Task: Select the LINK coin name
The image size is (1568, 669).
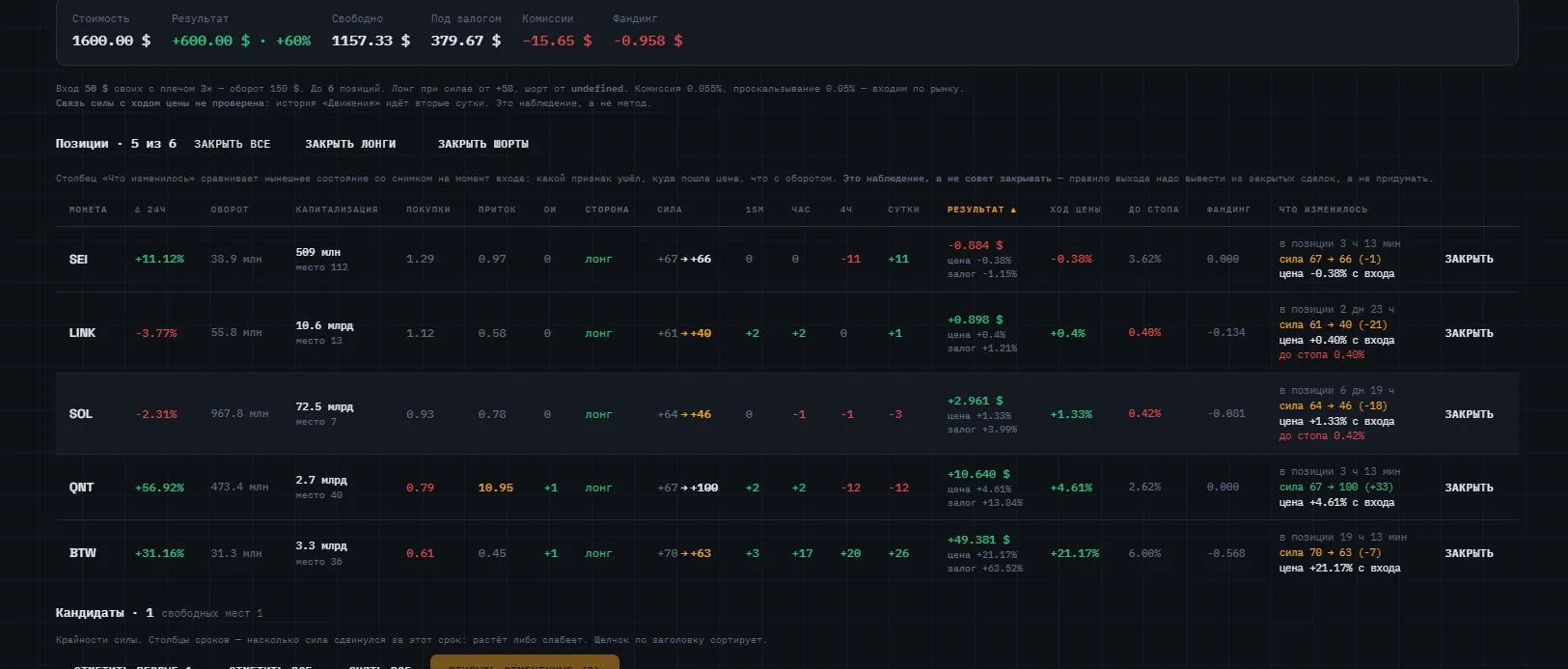Action: (82, 333)
